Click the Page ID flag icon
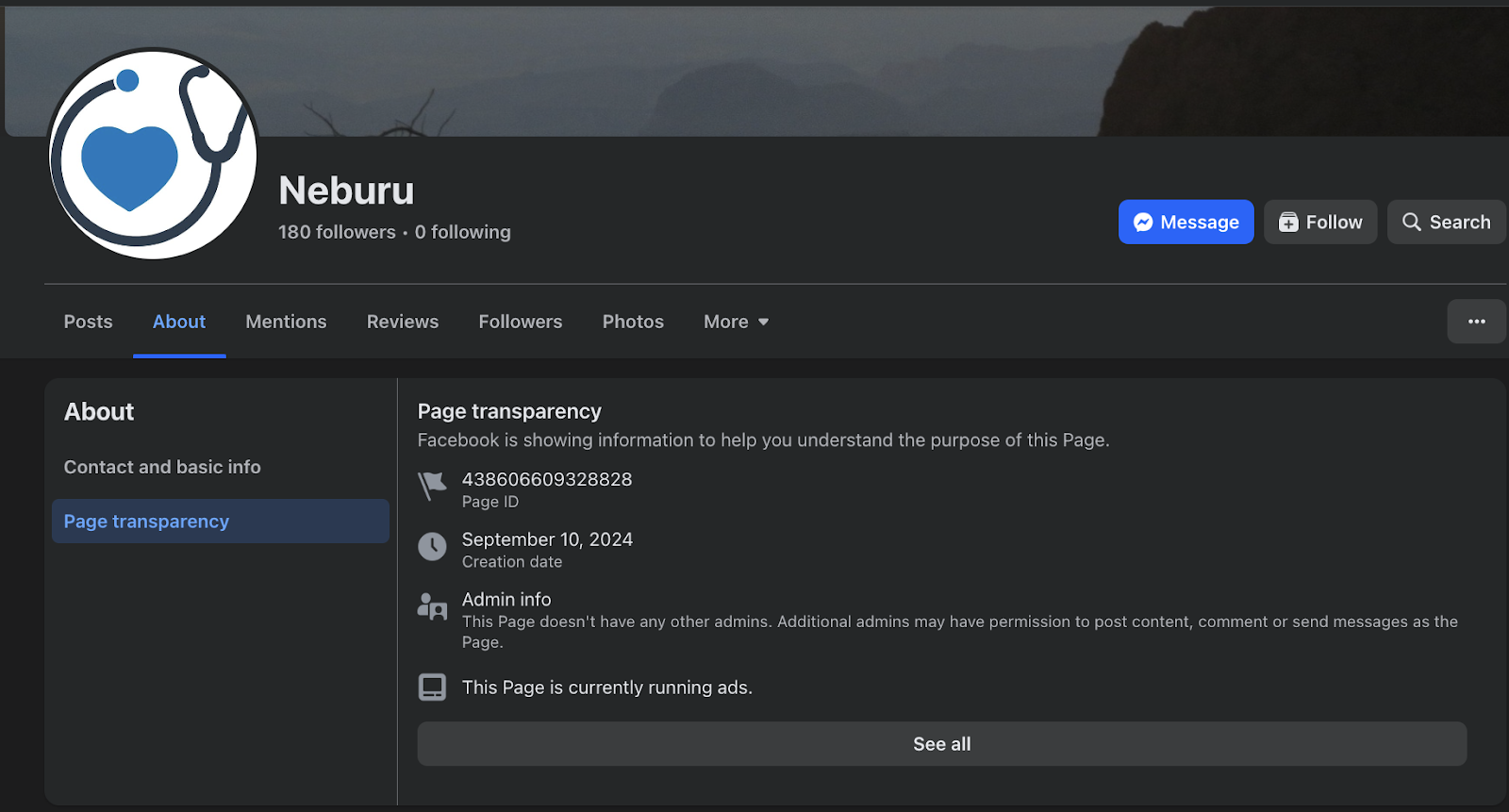 point(432,487)
